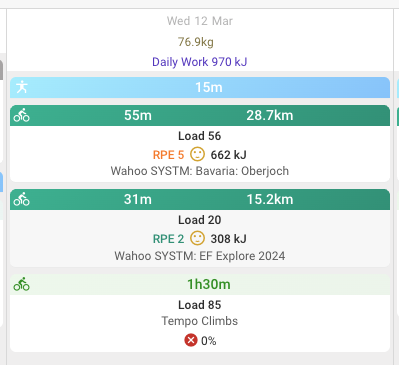The width and height of the screenshot is (399, 365).
Task: Click the 15.2km distance on second ride
Action: point(270,199)
